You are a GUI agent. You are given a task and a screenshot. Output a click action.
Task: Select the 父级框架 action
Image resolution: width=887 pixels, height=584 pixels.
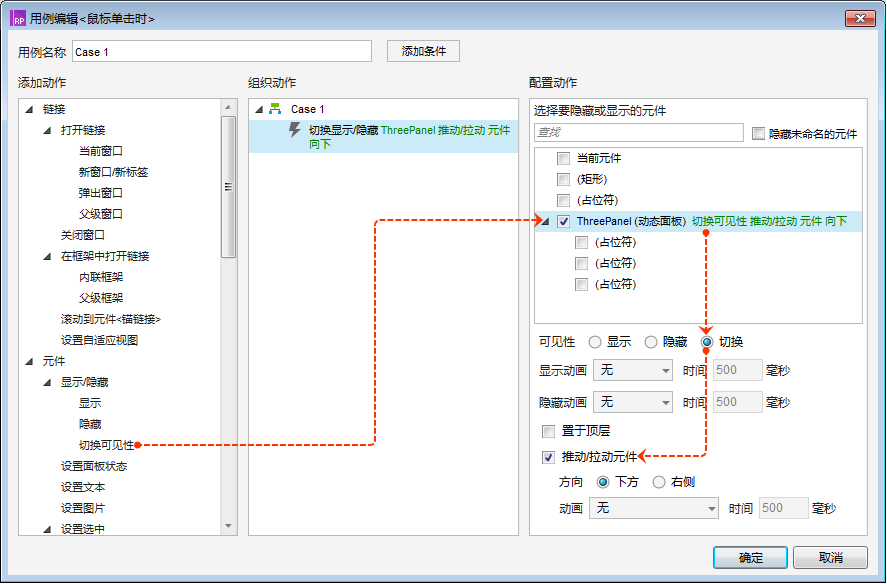[101, 298]
